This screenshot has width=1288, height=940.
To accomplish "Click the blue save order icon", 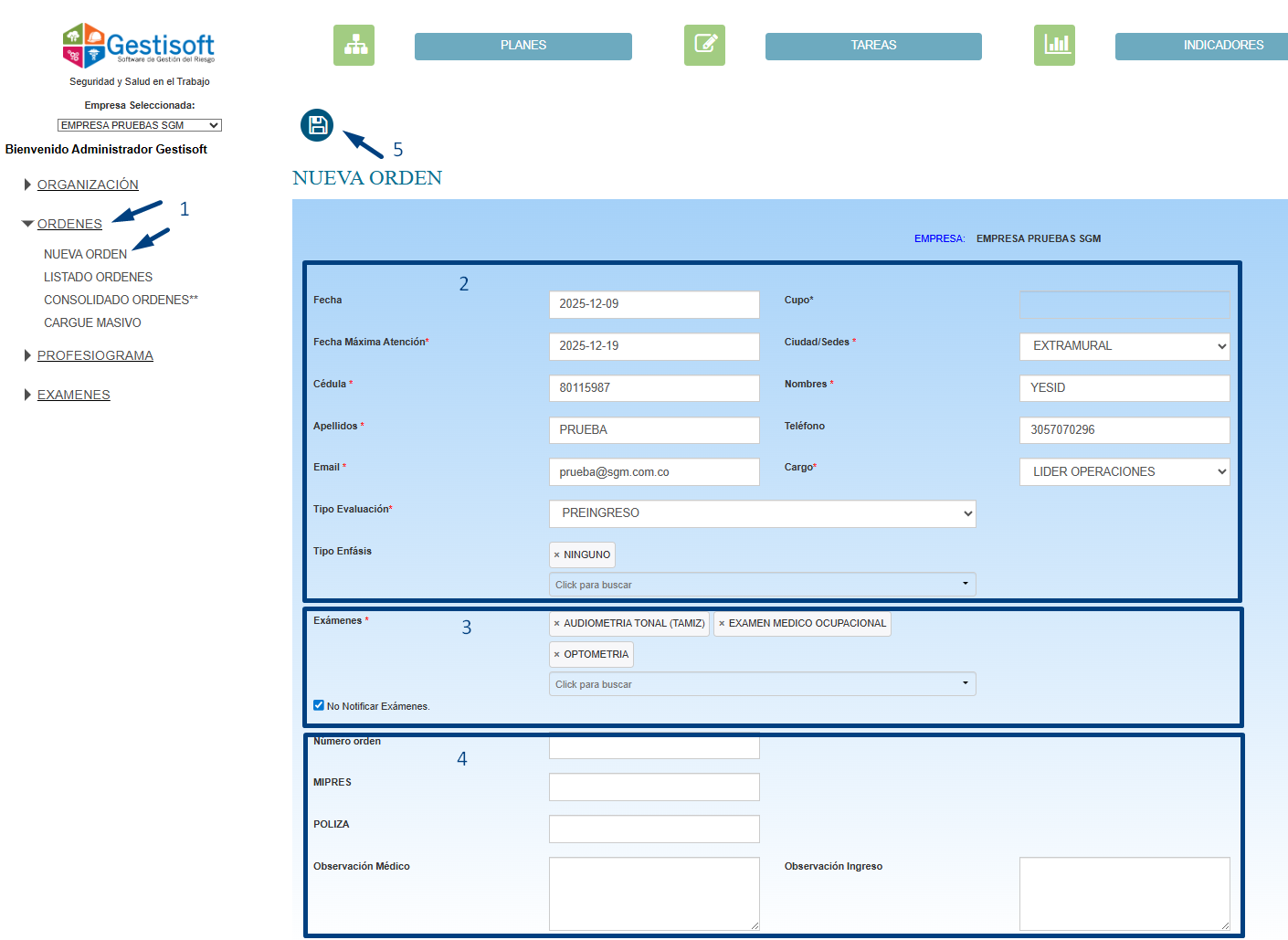I will [x=317, y=125].
